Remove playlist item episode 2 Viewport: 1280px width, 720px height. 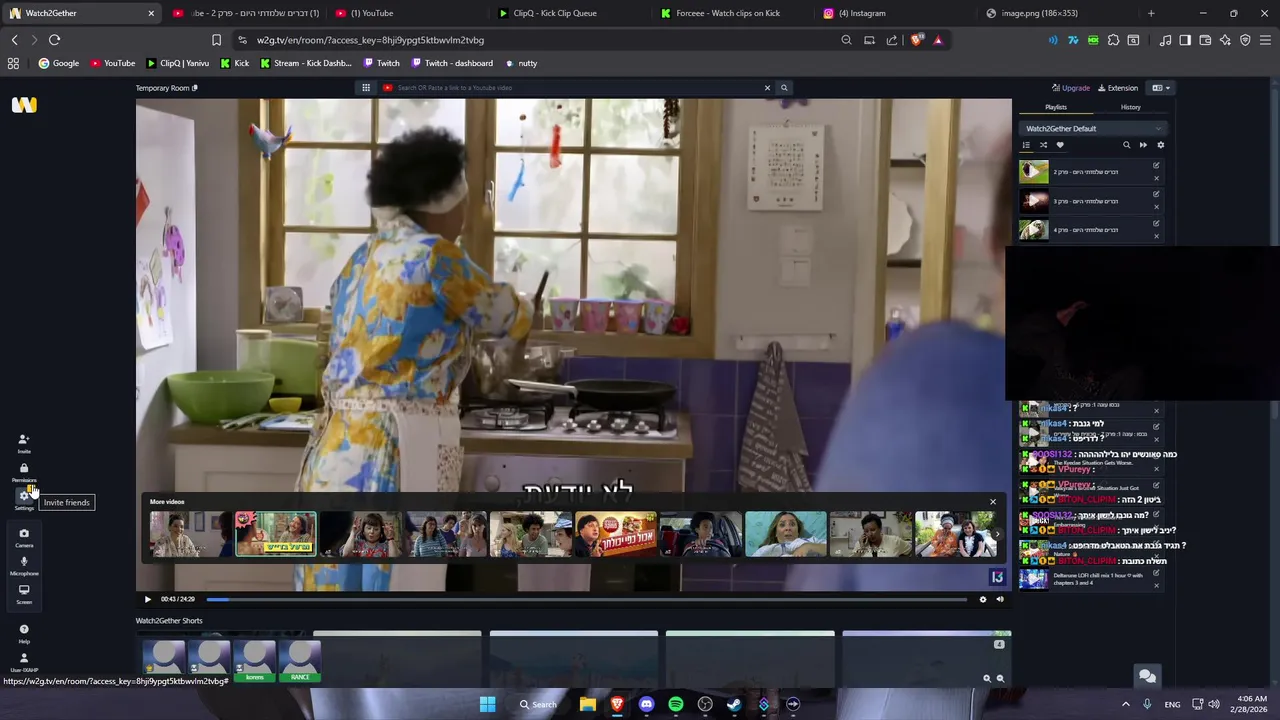pyautogui.click(x=1156, y=178)
